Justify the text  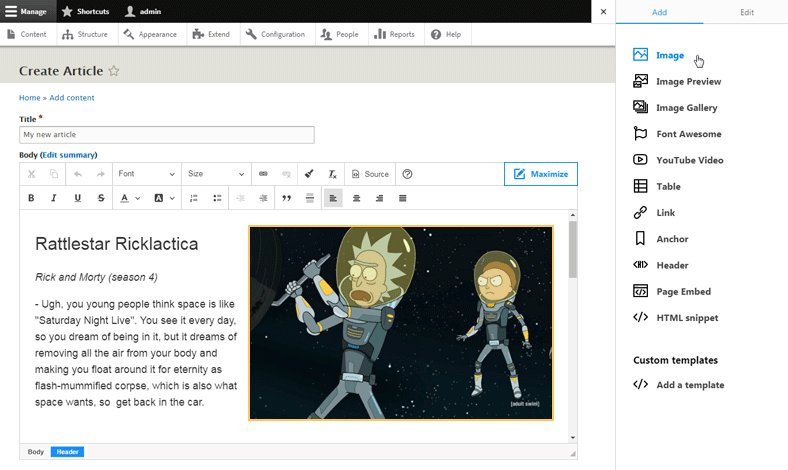point(403,198)
